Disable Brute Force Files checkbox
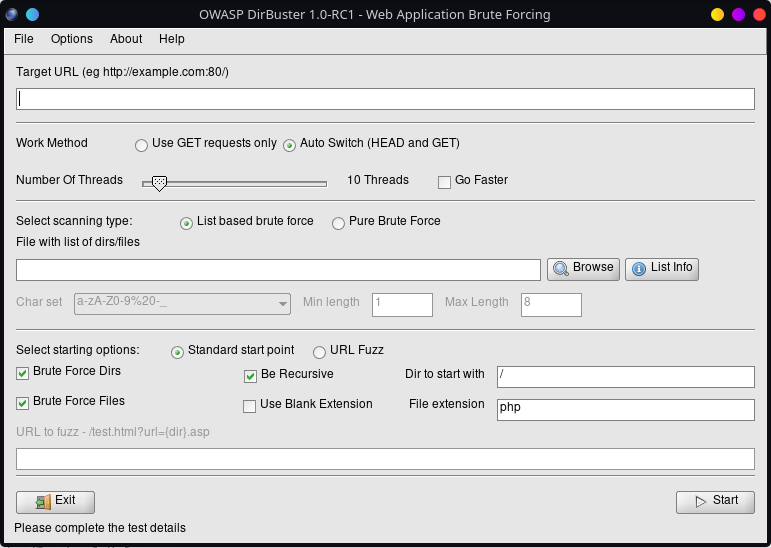Image resolution: width=771 pixels, height=548 pixels. point(23,402)
